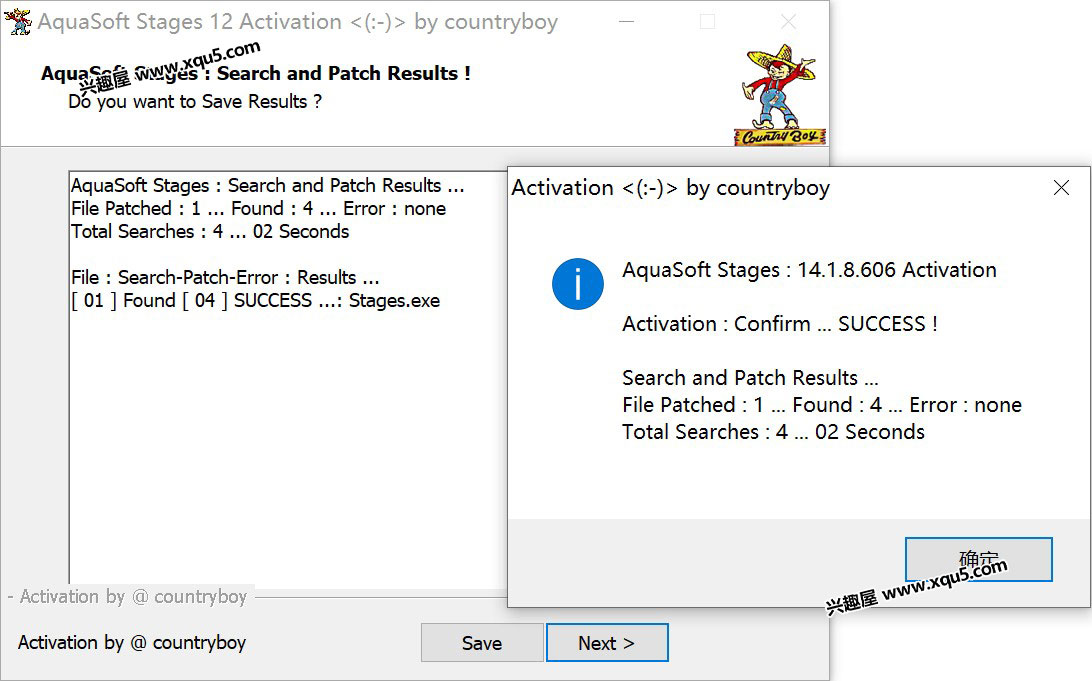
Task: Click the dialog title 'Activation <(:-)> by countryboy'
Action: point(671,188)
